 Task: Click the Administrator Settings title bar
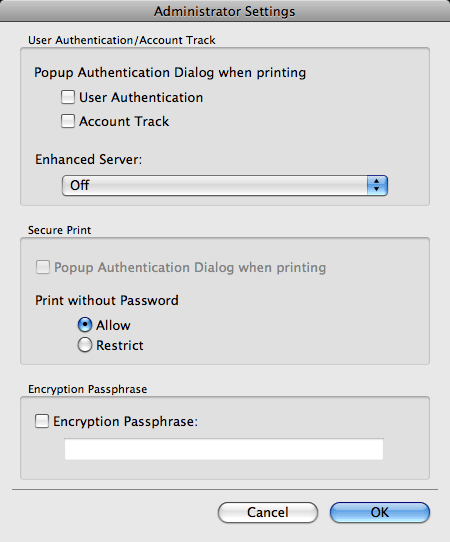[225, 11]
